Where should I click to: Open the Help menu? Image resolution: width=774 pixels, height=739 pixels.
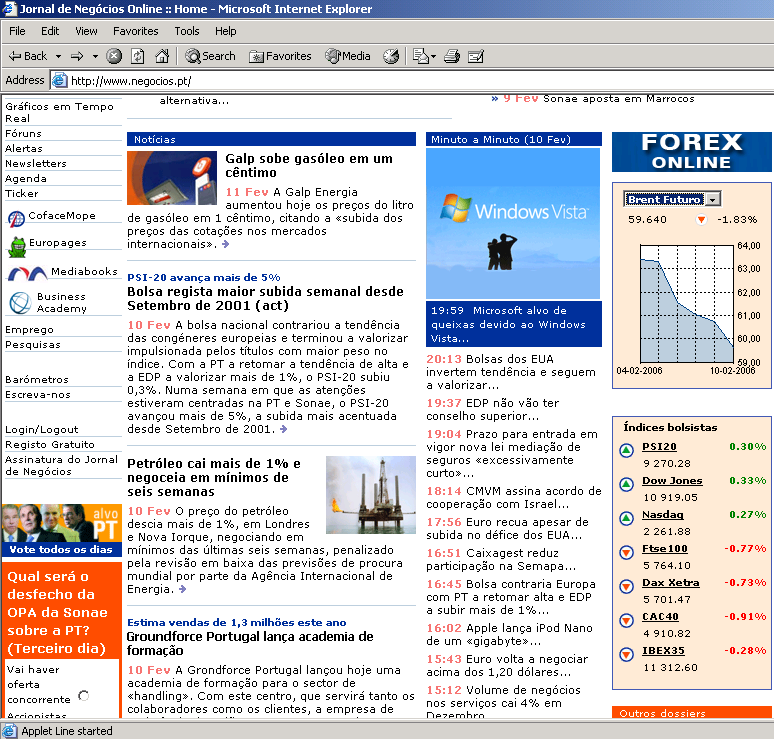pos(225,31)
